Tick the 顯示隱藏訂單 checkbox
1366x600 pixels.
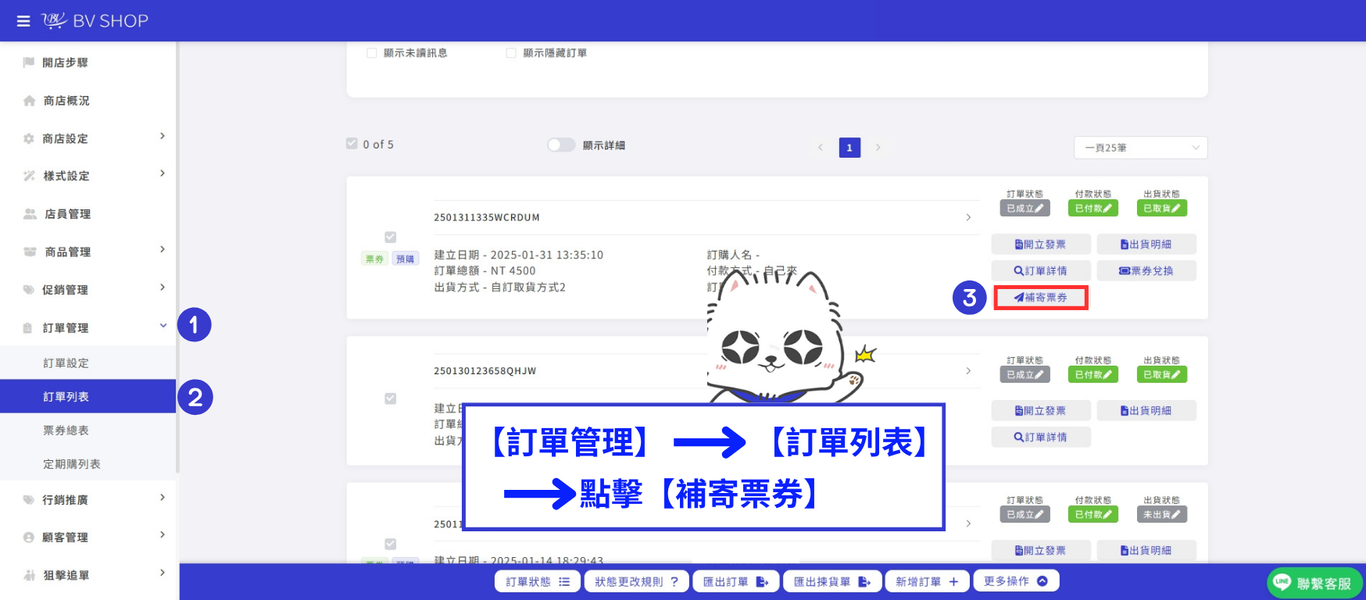coord(512,53)
